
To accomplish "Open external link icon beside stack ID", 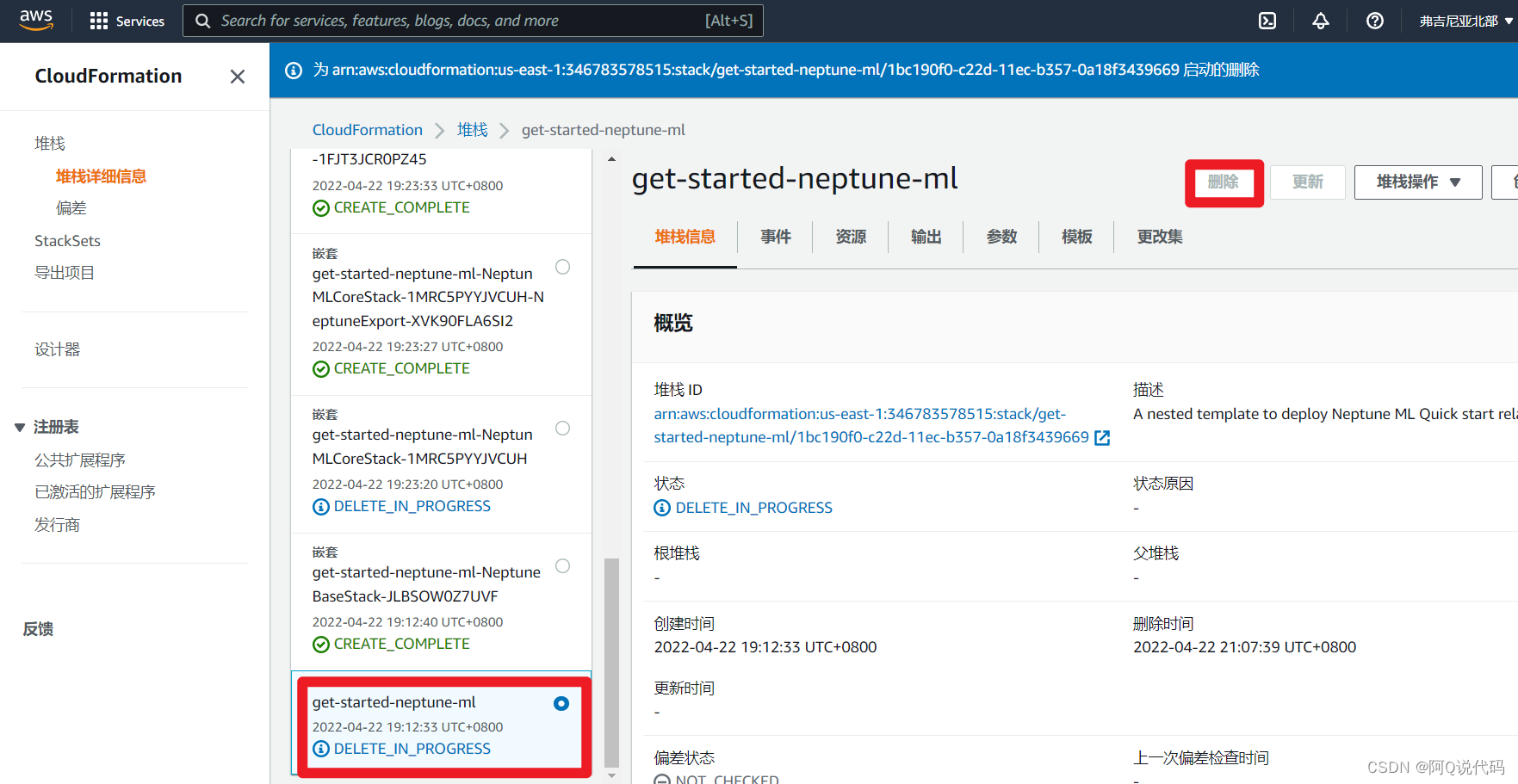I will click(1102, 438).
